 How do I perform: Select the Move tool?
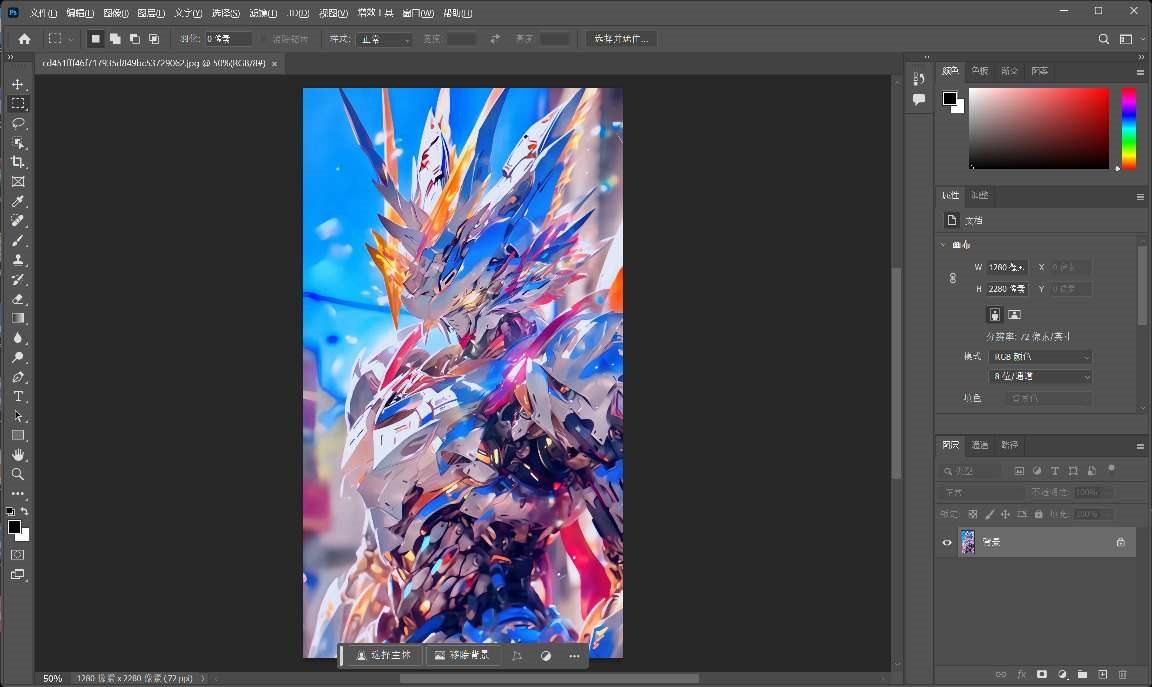pos(17,84)
